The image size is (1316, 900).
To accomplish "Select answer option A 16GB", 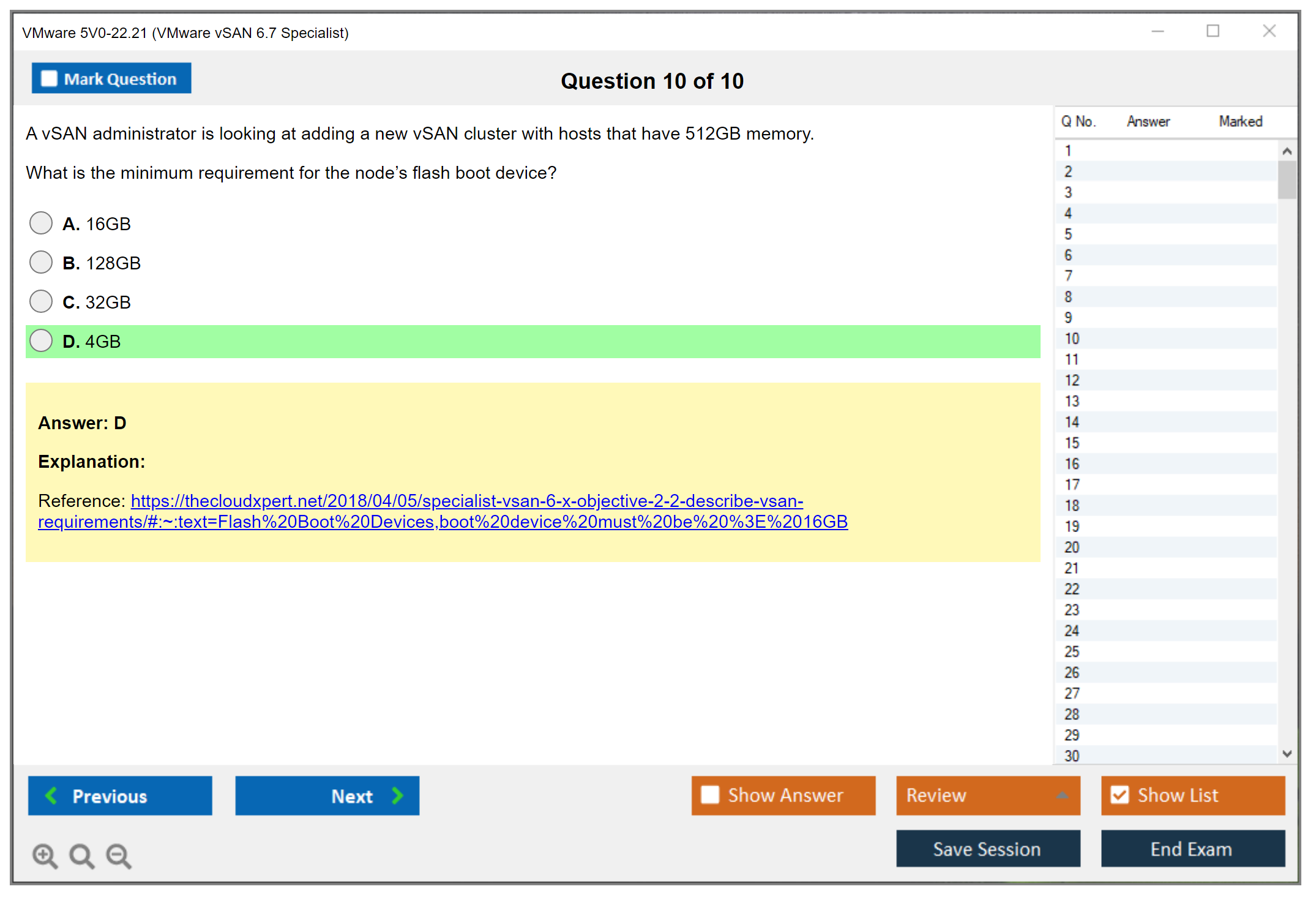I will pyautogui.click(x=41, y=223).
